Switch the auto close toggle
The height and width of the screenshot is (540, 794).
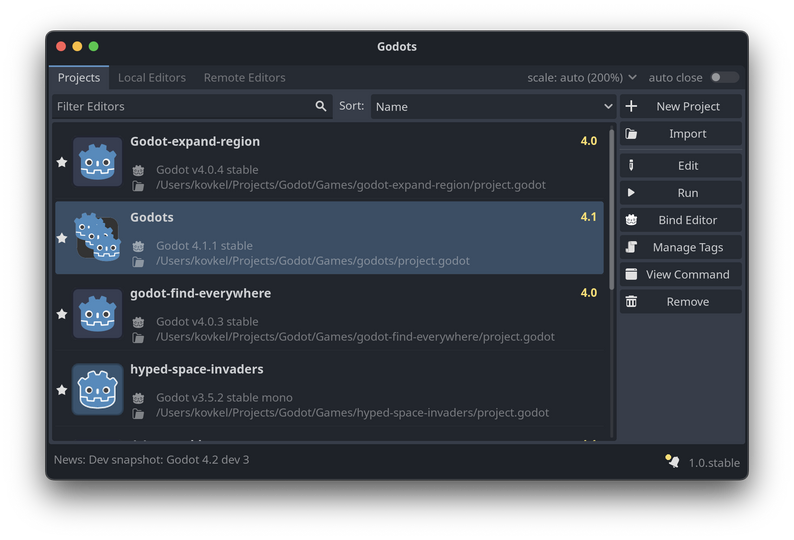[x=724, y=78]
